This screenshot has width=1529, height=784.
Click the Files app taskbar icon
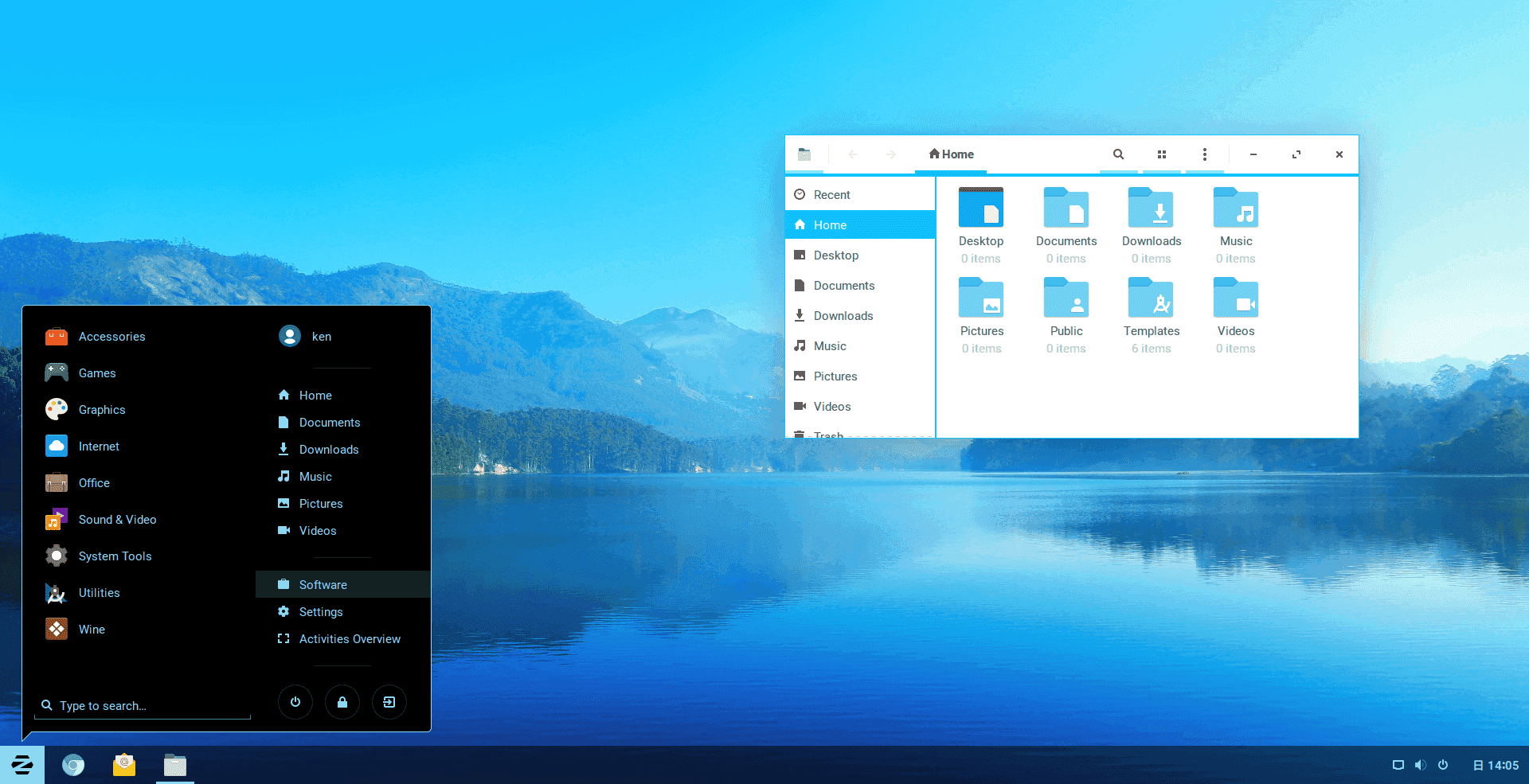(175, 765)
